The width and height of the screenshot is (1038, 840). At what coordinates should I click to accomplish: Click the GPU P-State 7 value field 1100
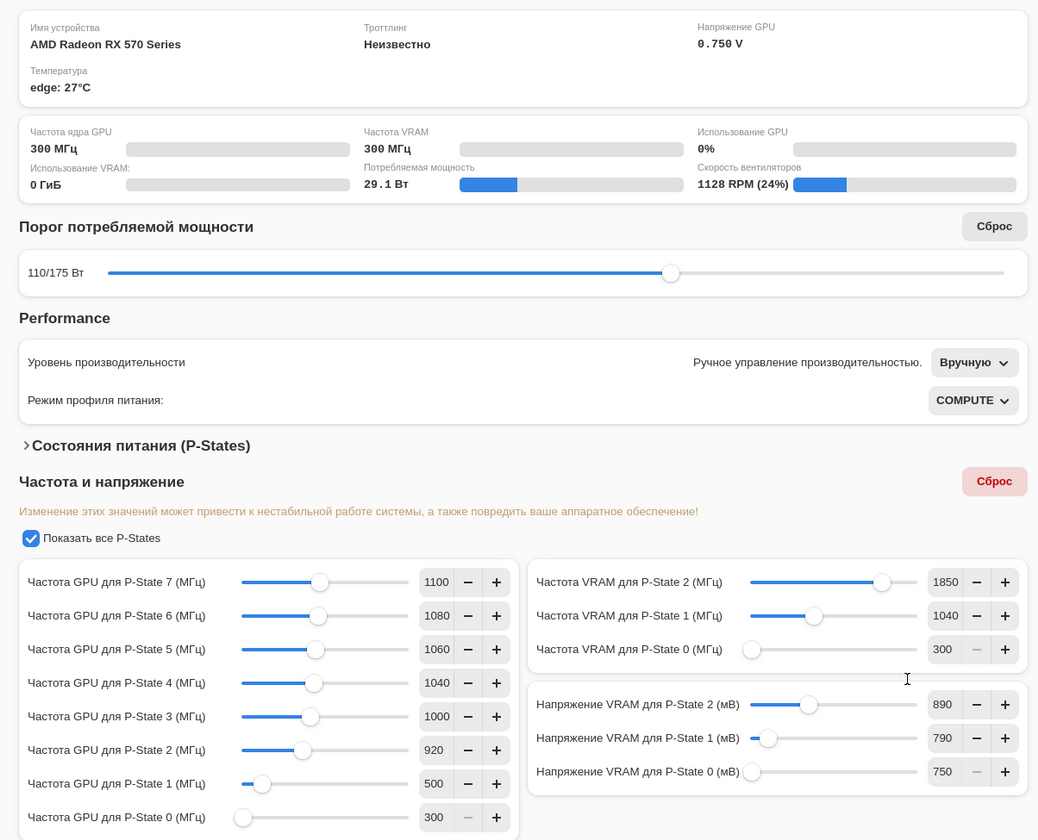pyautogui.click(x=436, y=583)
